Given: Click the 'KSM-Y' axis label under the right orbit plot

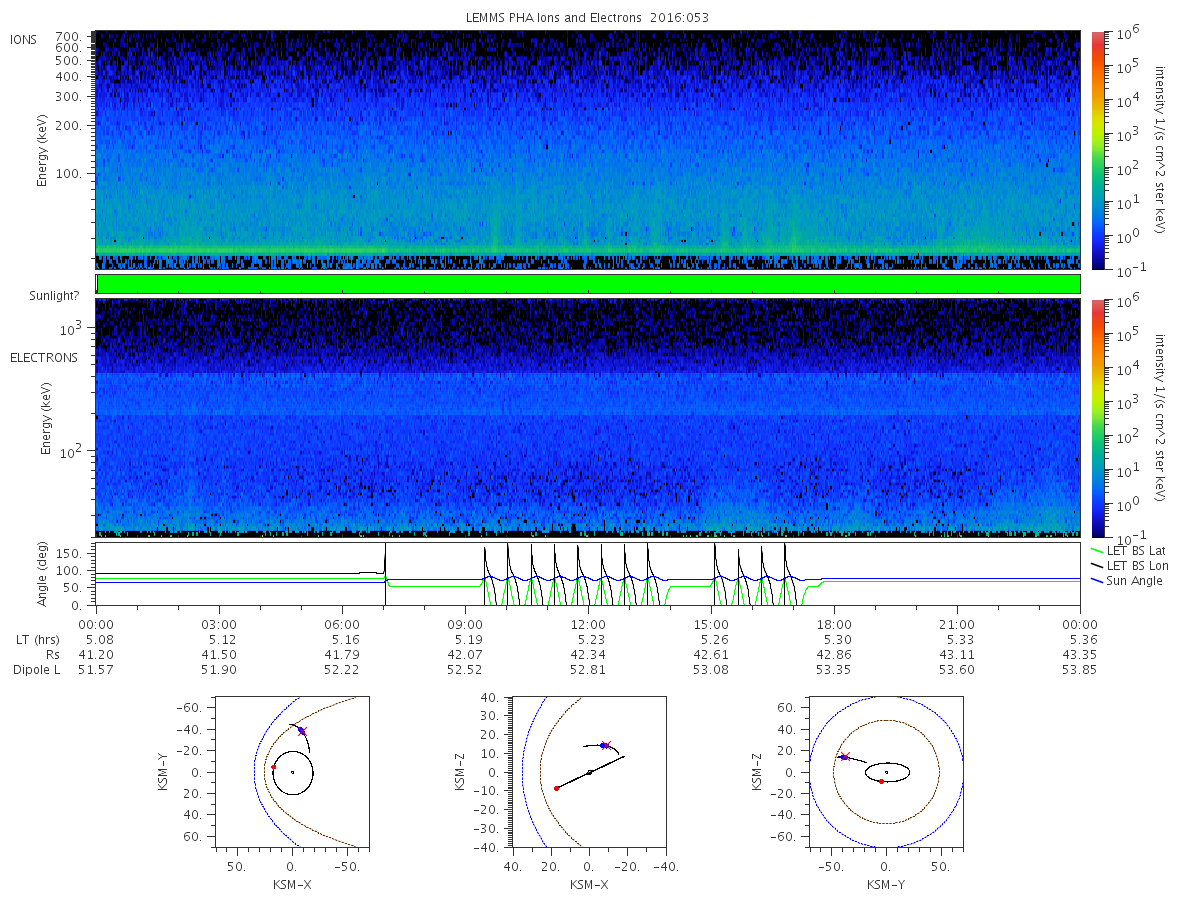Looking at the screenshot, I should pyautogui.click(x=886, y=883).
